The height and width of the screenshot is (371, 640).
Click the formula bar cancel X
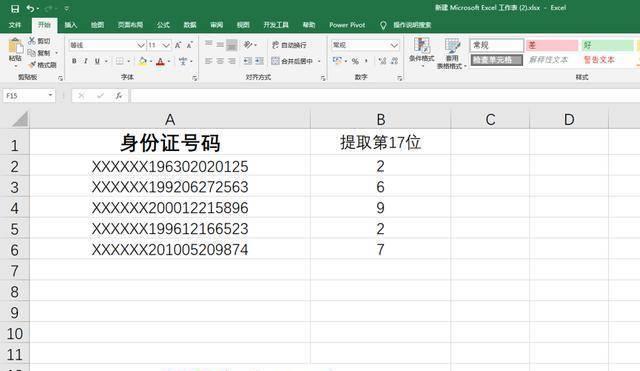[x=81, y=96]
